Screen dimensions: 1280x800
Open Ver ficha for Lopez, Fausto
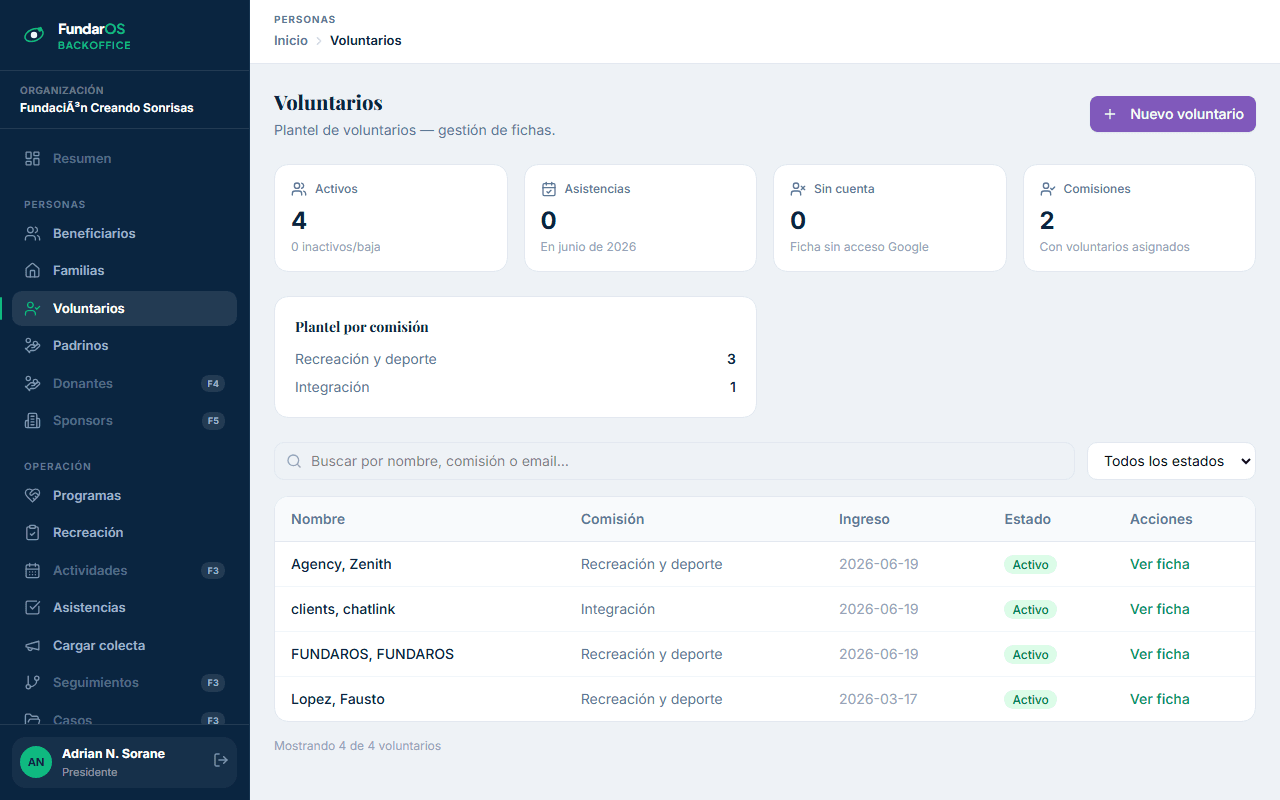[x=1160, y=699]
